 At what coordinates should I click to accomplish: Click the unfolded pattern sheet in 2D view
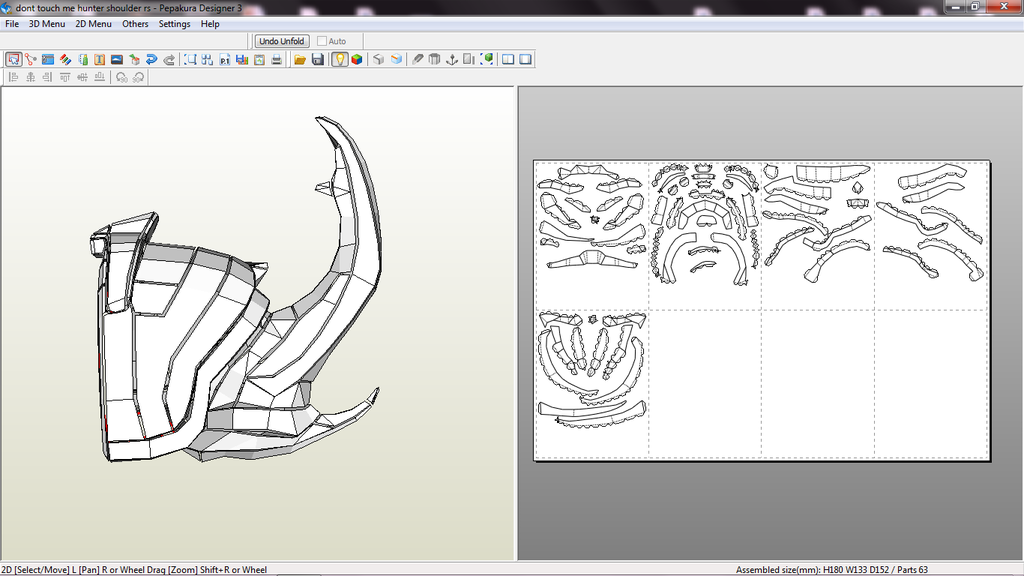tap(761, 310)
